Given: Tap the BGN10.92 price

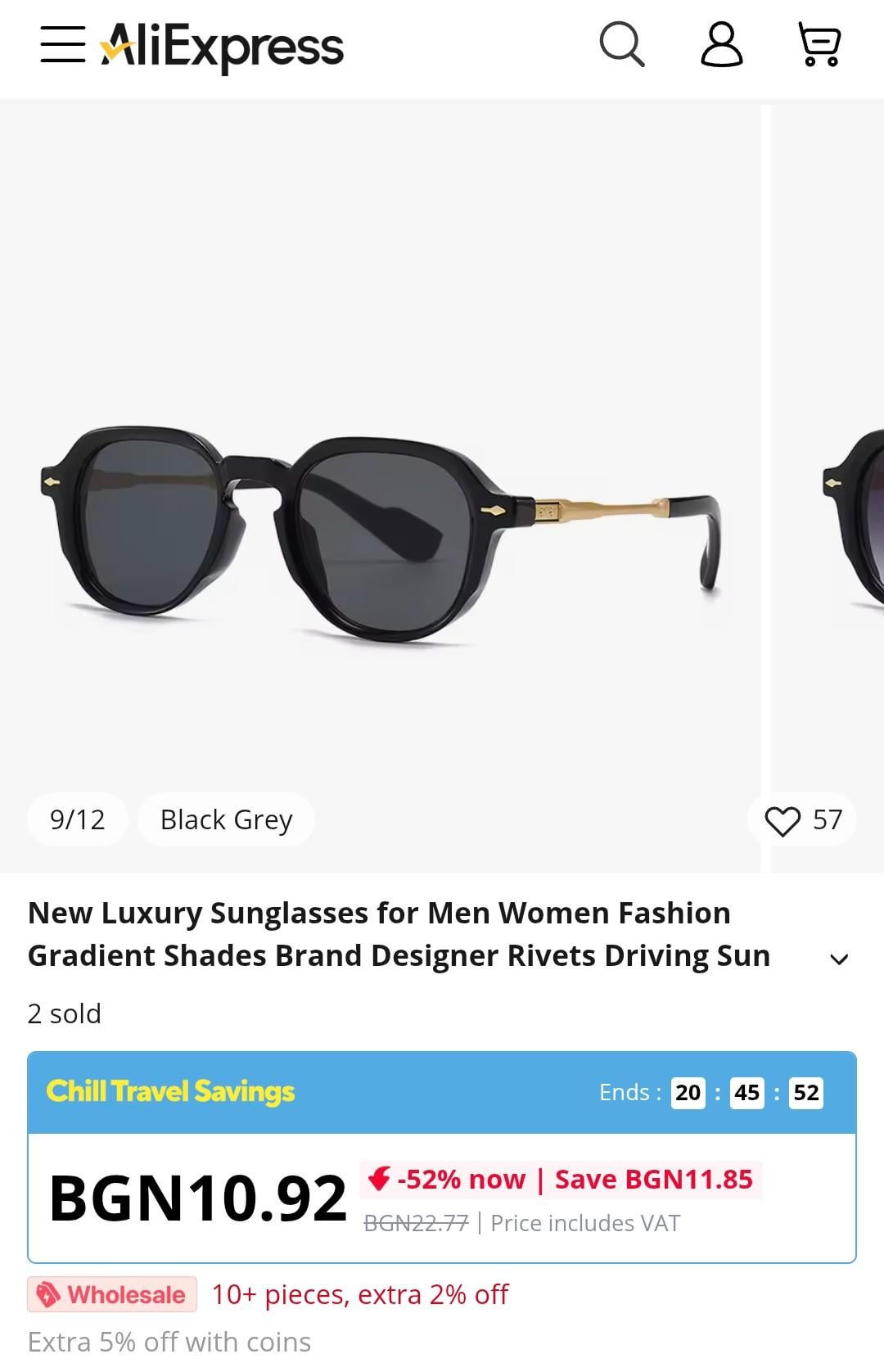Looking at the screenshot, I should coord(198,1198).
